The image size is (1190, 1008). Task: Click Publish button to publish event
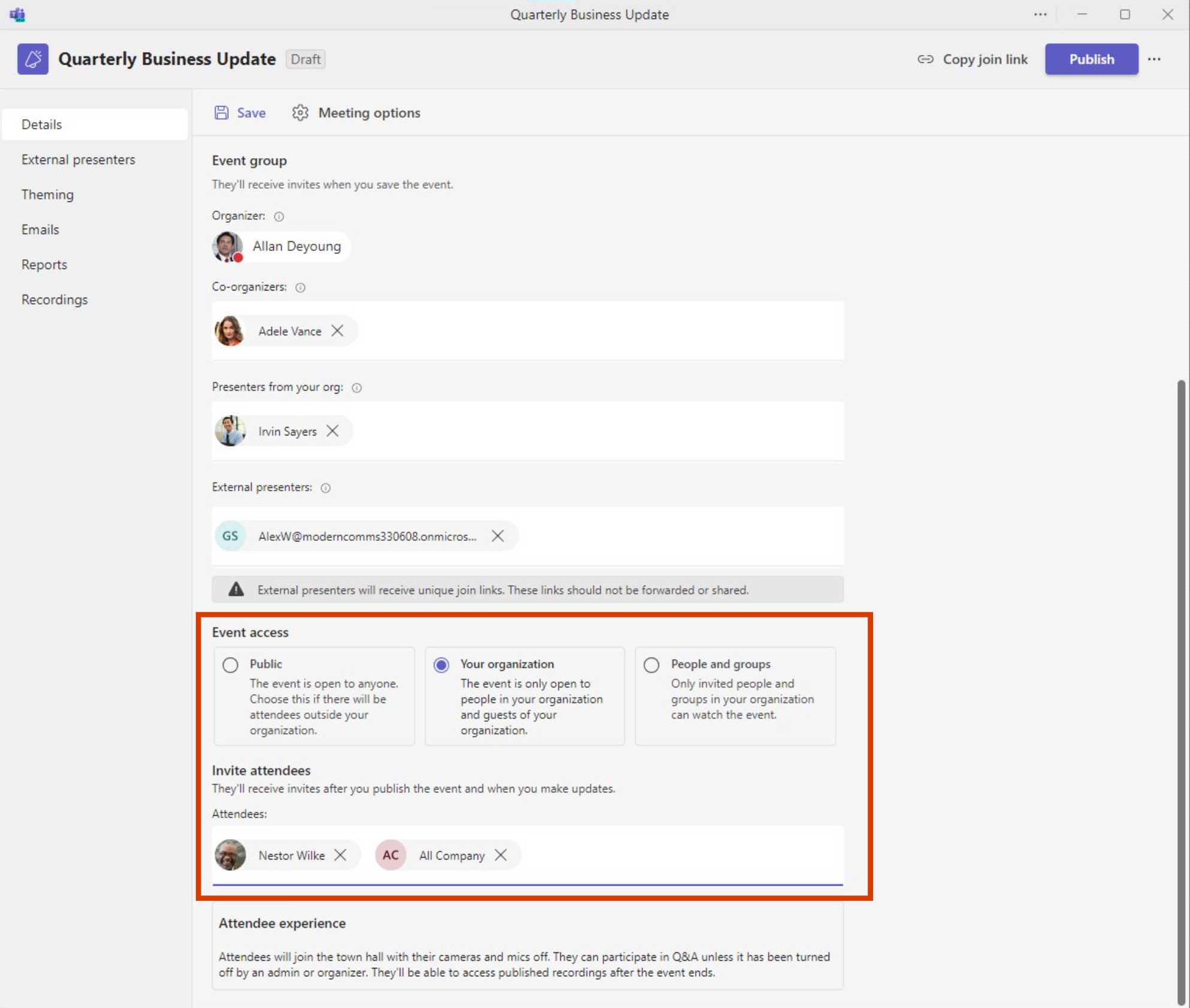[x=1091, y=59]
